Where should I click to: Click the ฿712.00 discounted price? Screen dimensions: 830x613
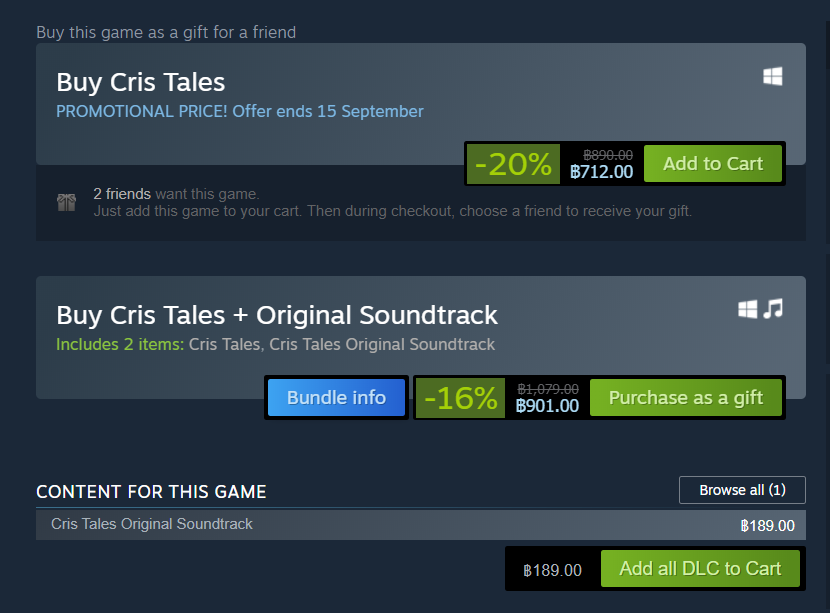(601, 172)
